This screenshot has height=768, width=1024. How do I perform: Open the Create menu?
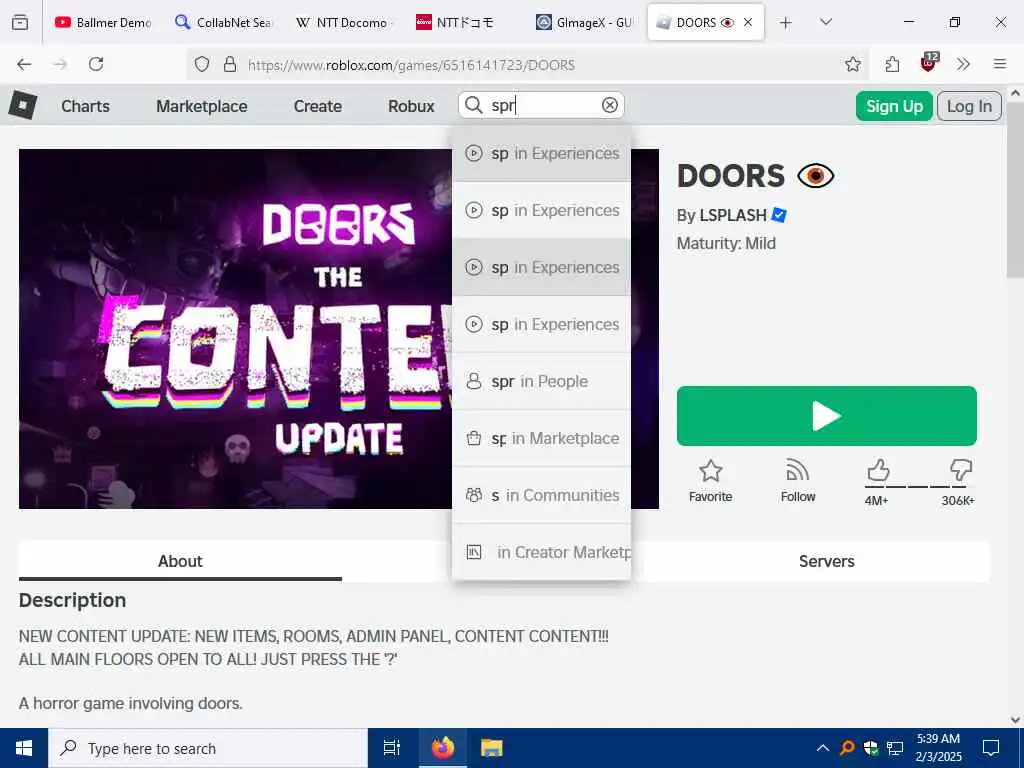[317, 106]
